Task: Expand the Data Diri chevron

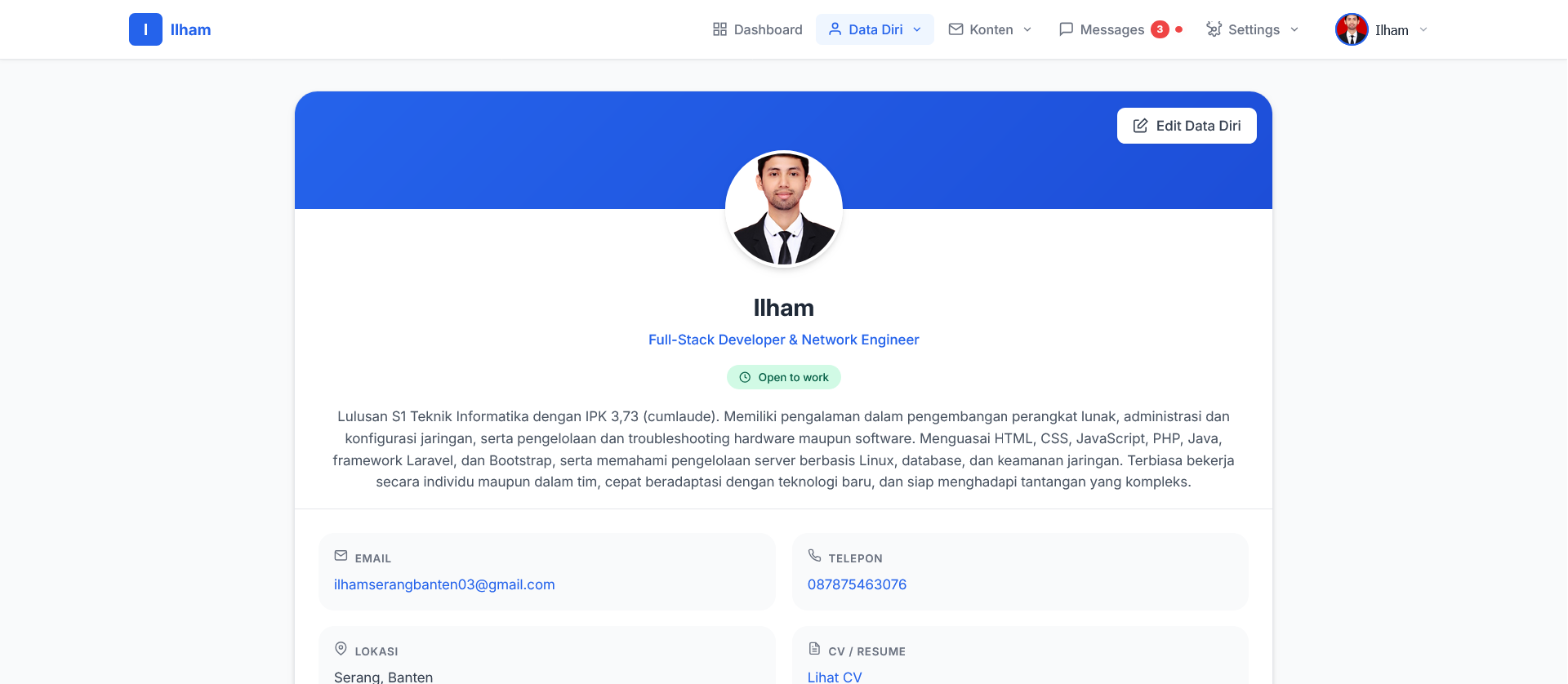Action: coord(917,29)
